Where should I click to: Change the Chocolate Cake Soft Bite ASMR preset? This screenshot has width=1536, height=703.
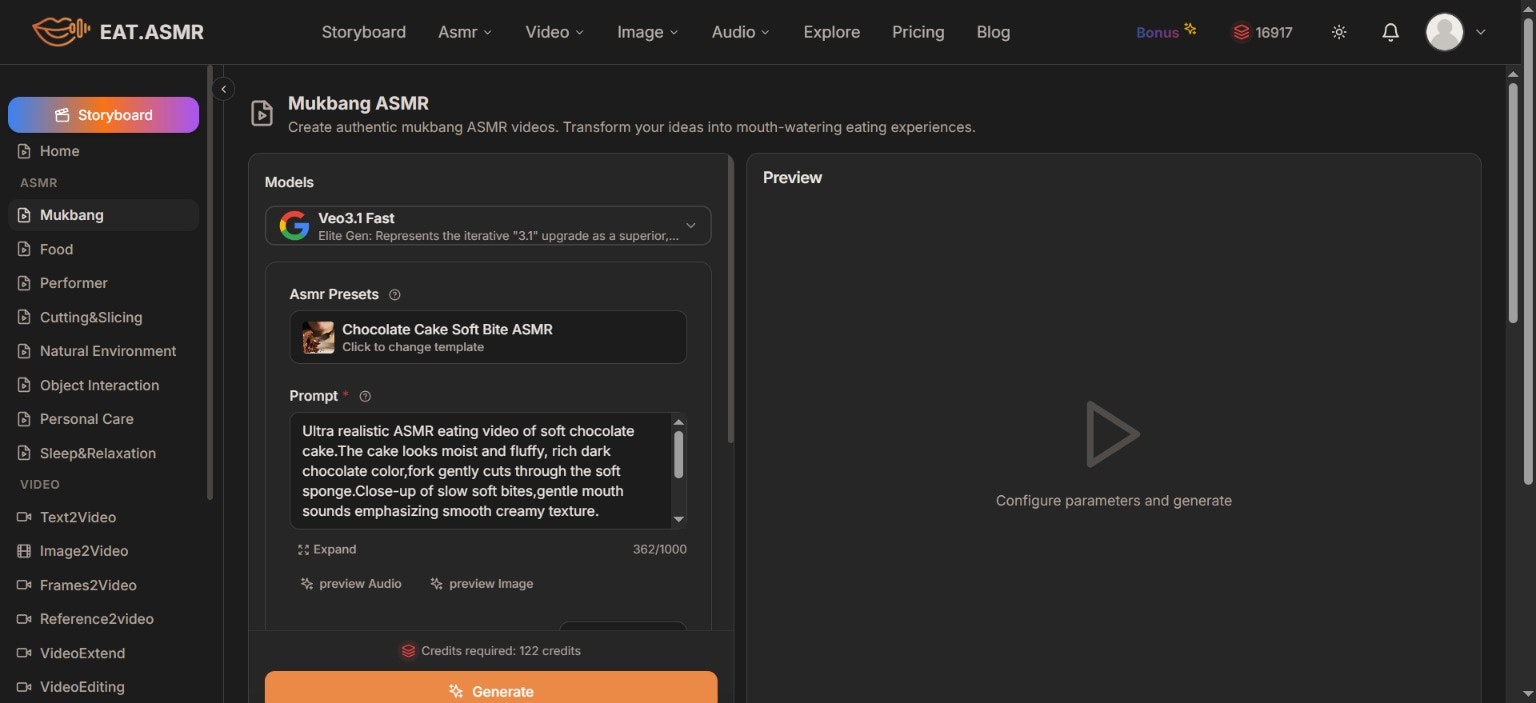tap(488, 337)
